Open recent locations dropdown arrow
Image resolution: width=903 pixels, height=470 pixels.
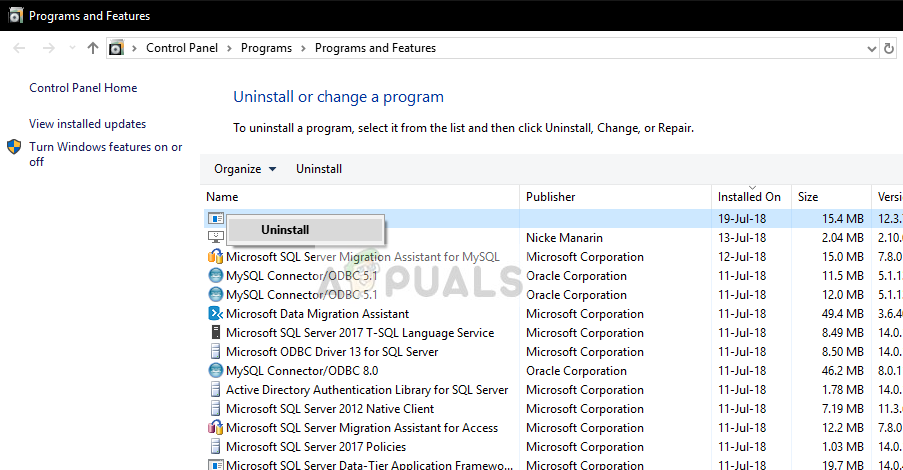(x=72, y=48)
